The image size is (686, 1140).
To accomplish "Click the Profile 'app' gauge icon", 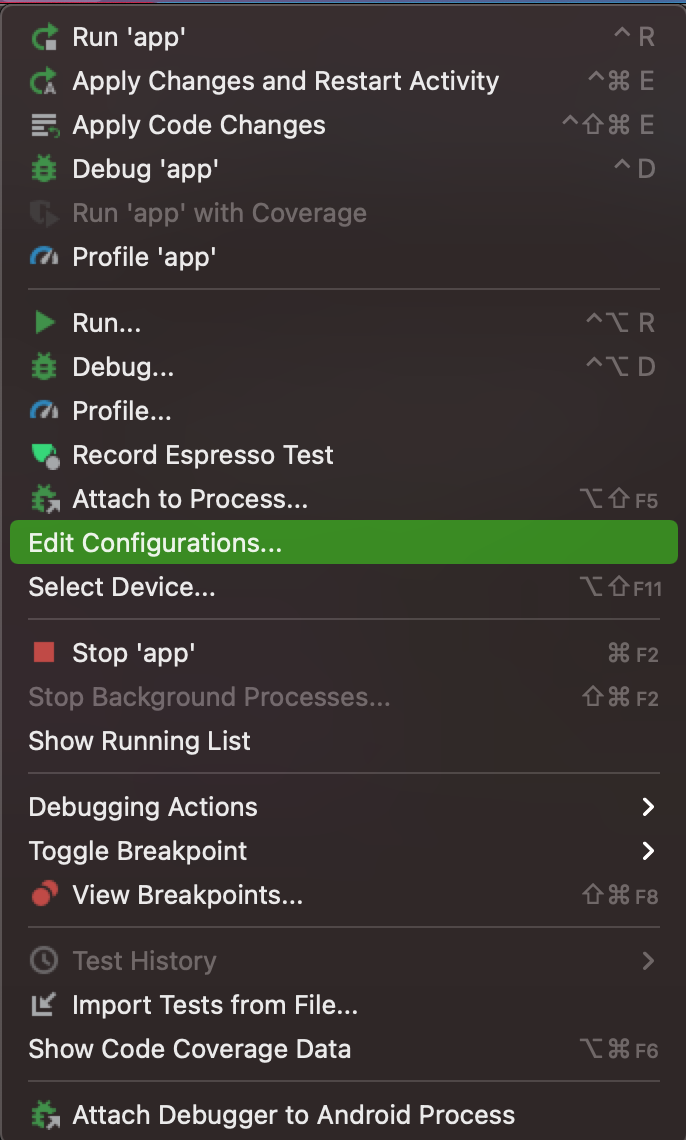I will pyautogui.click(x=44, y=258).
